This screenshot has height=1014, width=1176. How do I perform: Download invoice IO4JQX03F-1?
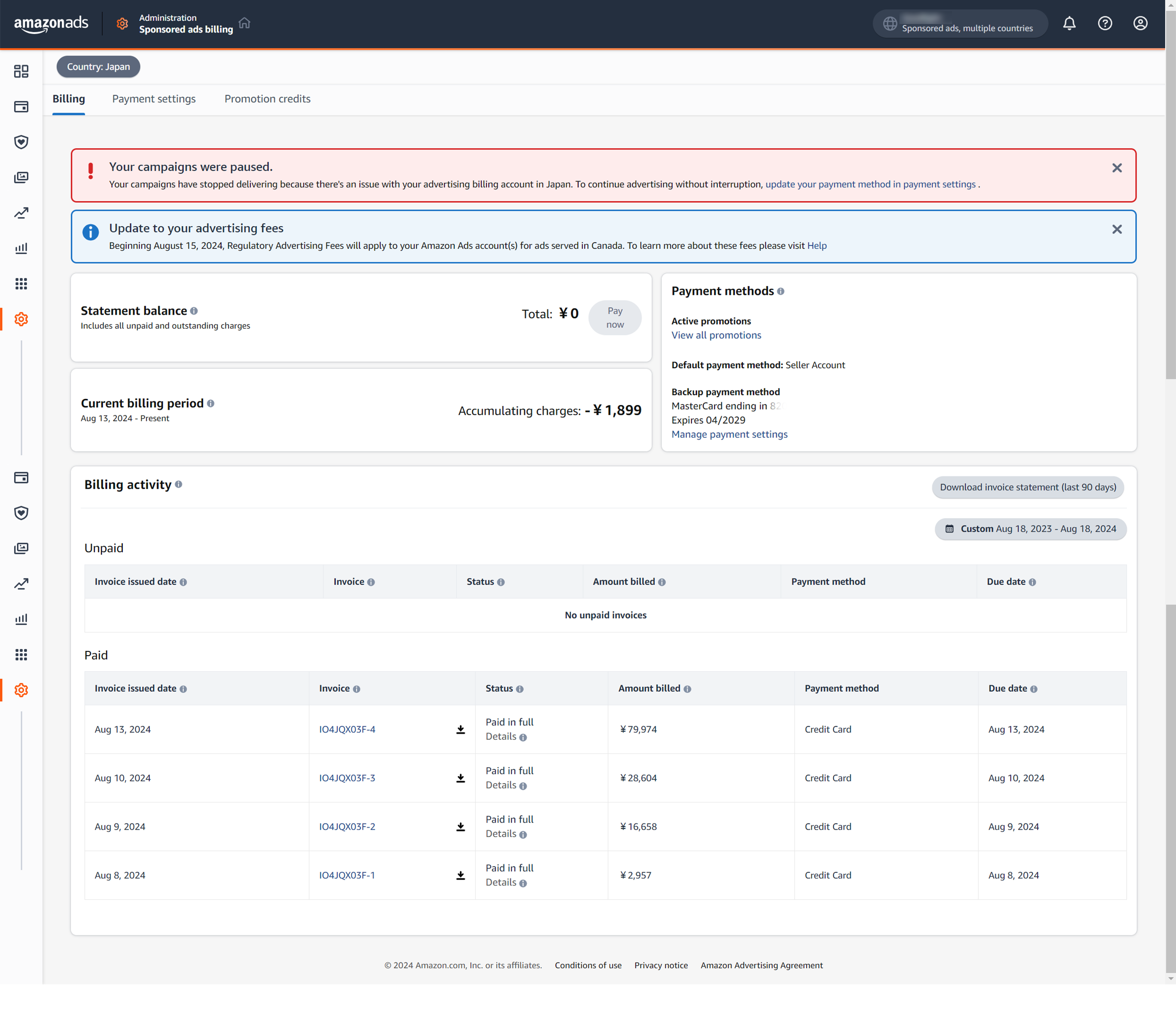pyautogui.click(x=461, y=876)
